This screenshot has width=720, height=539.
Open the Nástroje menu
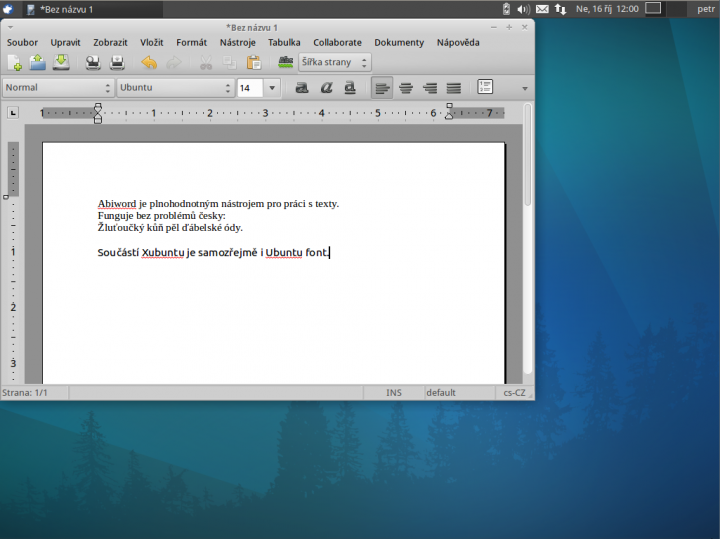pos(237,42)
